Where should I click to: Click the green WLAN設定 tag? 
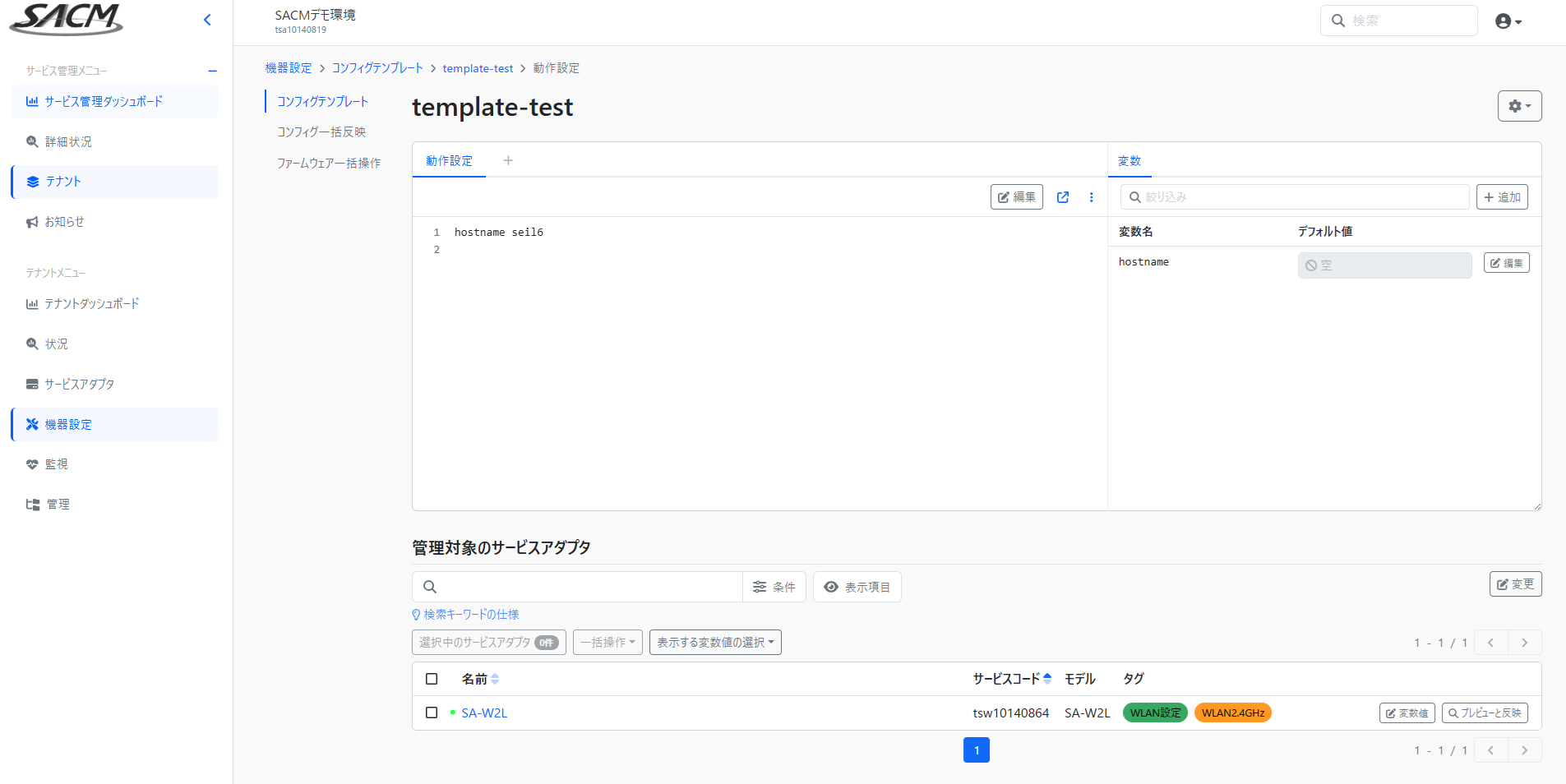pos(1154,713)
